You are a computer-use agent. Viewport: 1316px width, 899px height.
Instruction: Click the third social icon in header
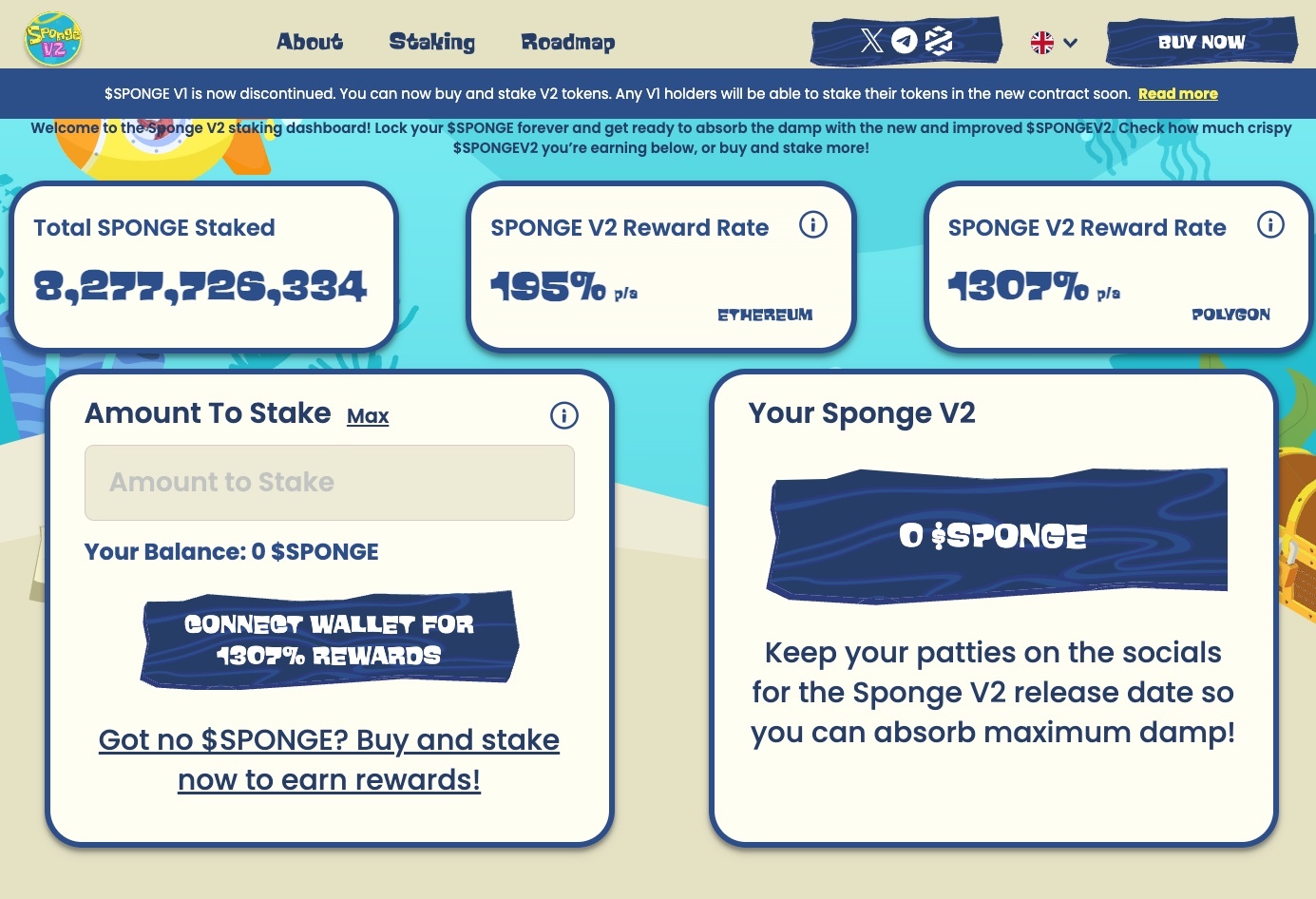(939, 40)
